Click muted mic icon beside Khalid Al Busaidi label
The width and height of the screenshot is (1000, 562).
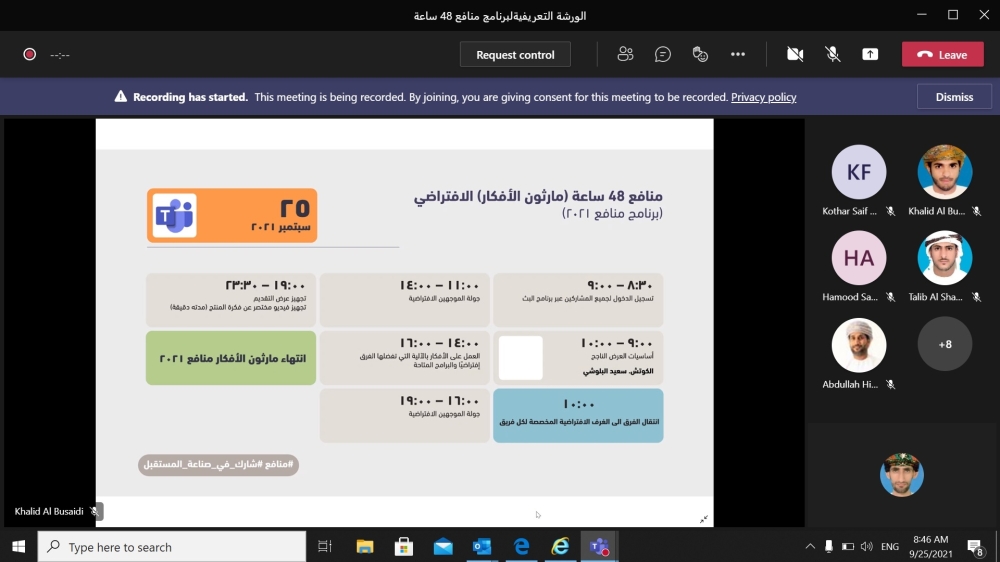(94, 511)
